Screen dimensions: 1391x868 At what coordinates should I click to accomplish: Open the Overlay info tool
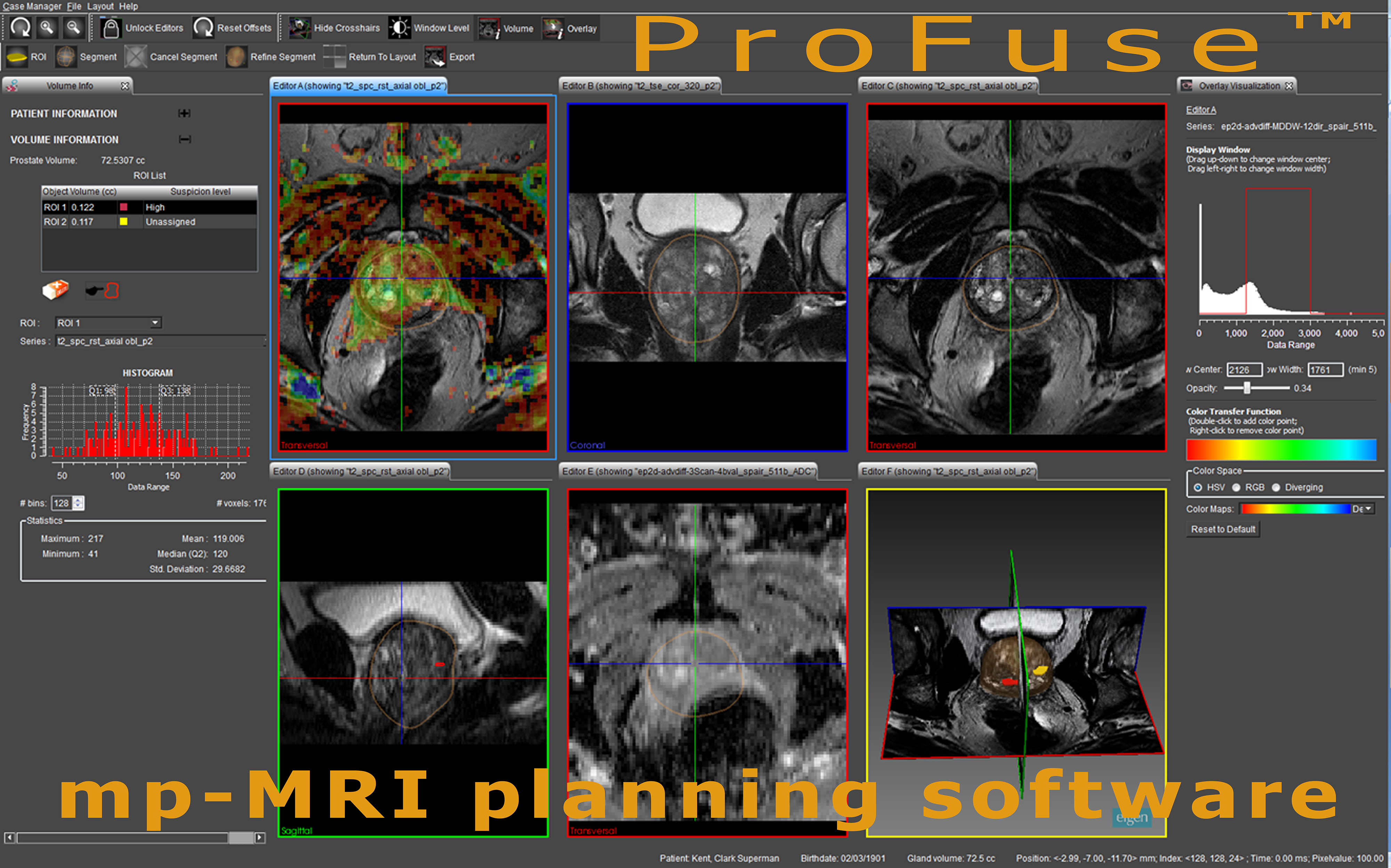570,29
